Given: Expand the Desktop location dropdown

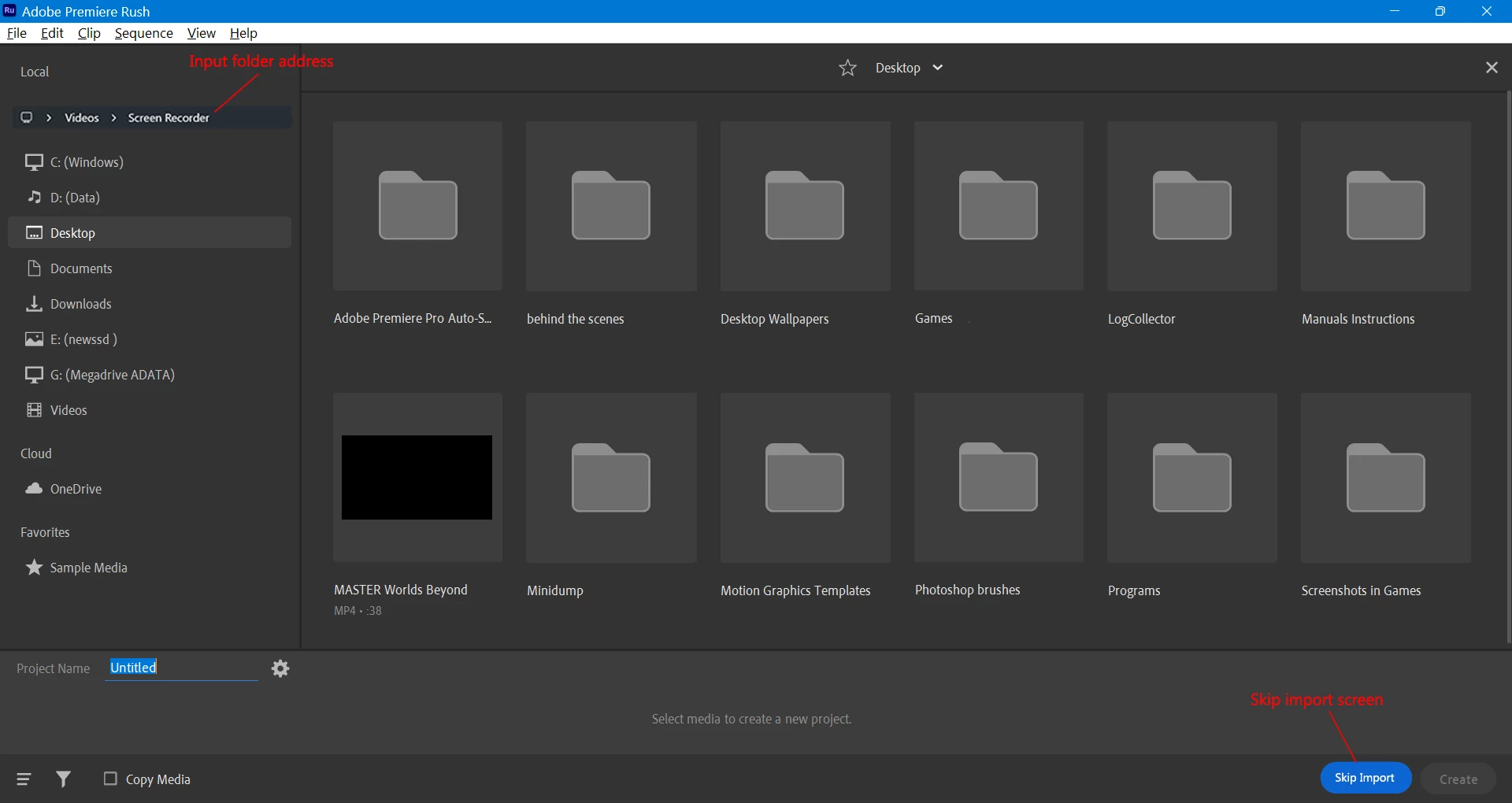Looking at the screenshot, I should point(937,68).
